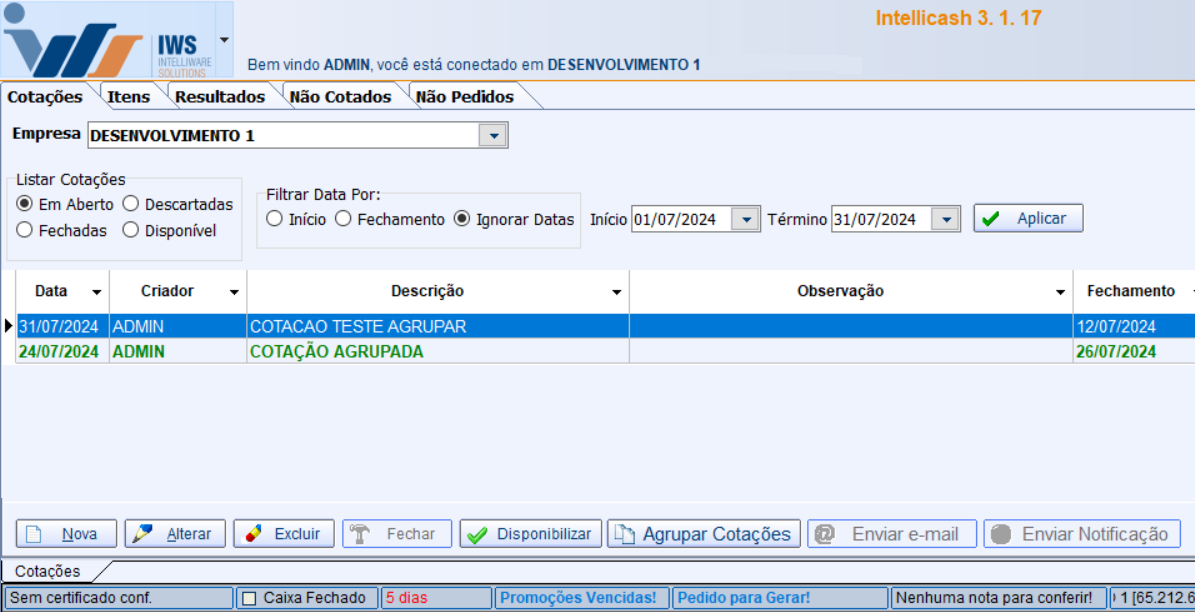Image resolution: width=1195 pixels, height=612 pixels.
Task: Click the eraser icon on Excluir
Action: click(253, 534)
